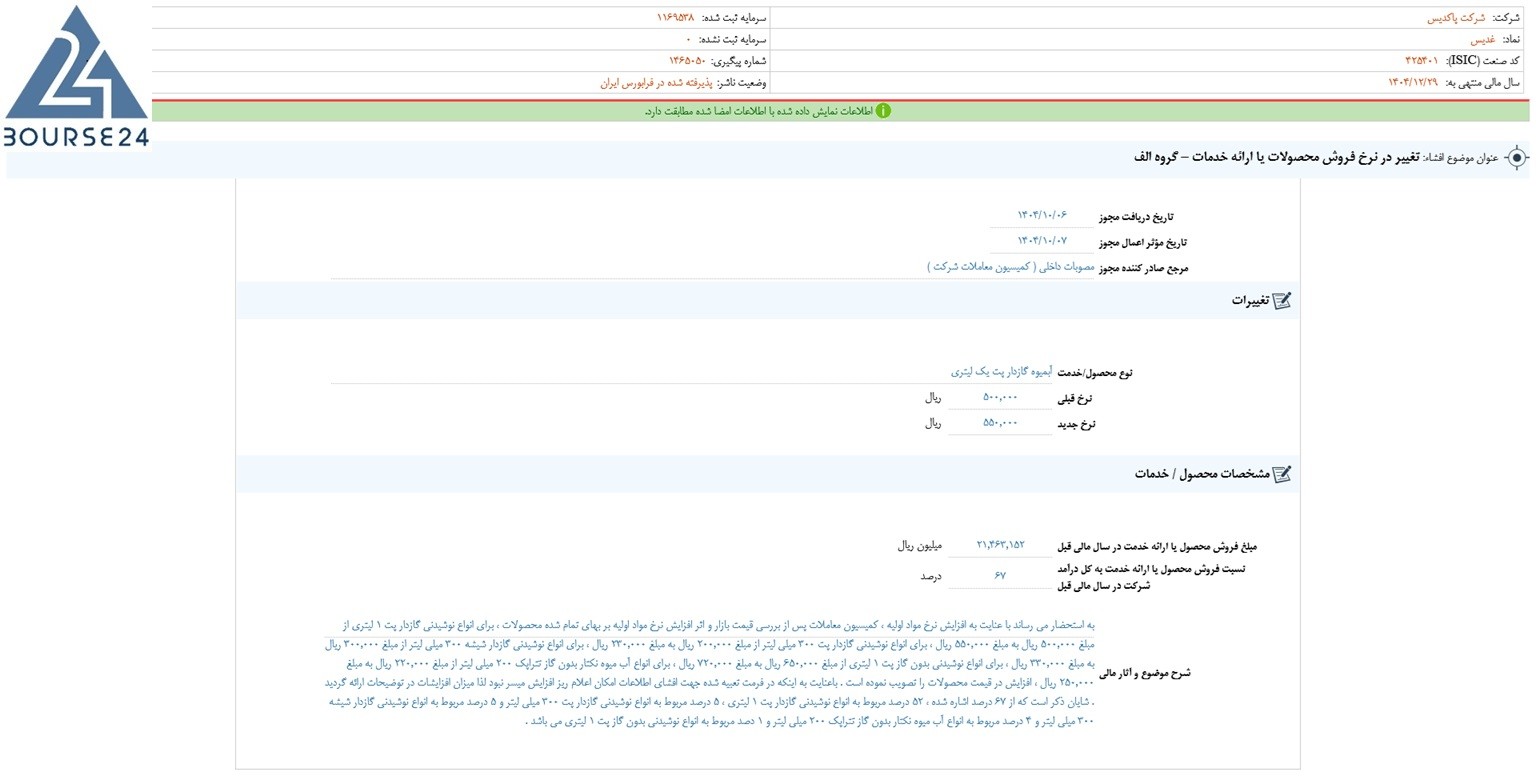Select the ISIC industry code ۴۲۵۴۰۱
The width and height of the screenshot is (1536, 776).
pyautogui.click(x=1421, y=61)
